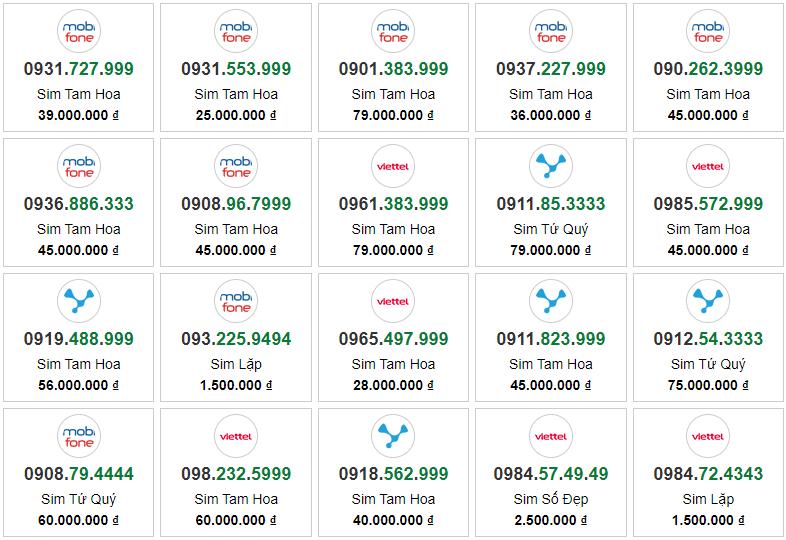Click Mobifone logo above 0931.727.999
Image resolution: width=786 pixels, height=540 pixels.
[x=79, y=31]
